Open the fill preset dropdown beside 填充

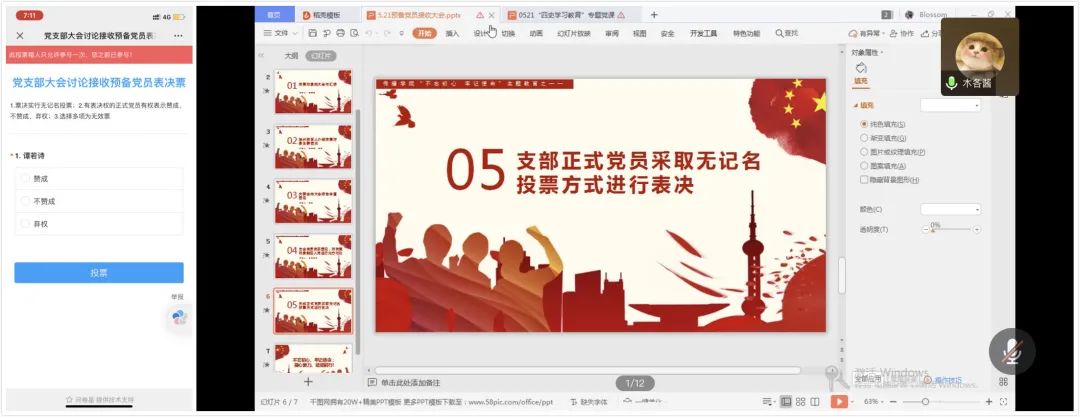click(x=950, y=105)
